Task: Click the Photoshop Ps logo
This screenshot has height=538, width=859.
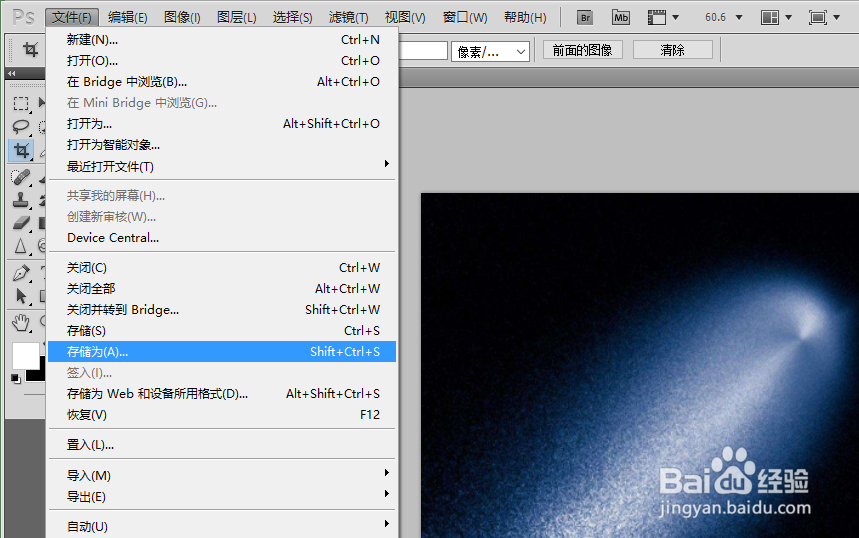Action: (x=23, y=17)
